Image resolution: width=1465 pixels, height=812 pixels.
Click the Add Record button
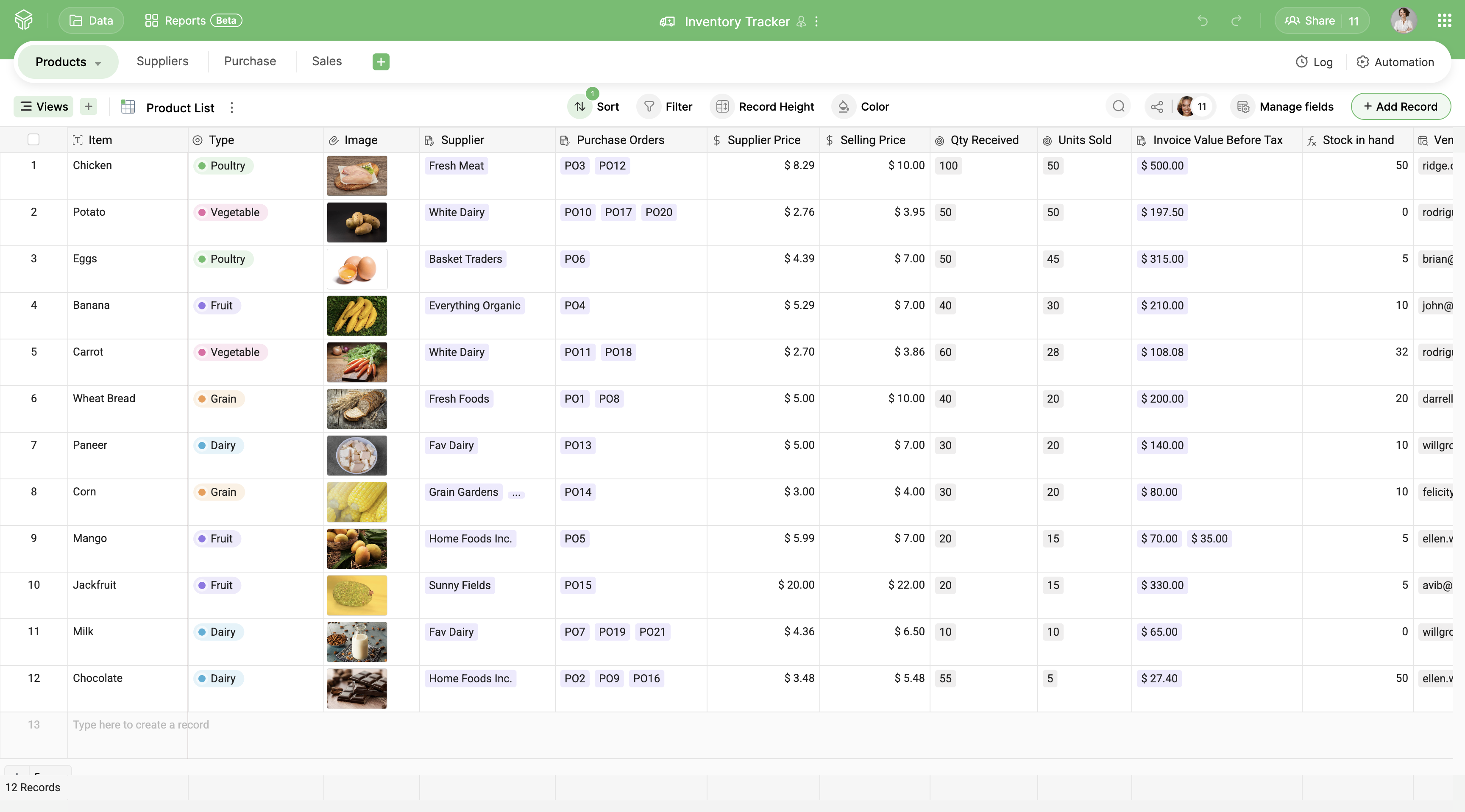1400,106
